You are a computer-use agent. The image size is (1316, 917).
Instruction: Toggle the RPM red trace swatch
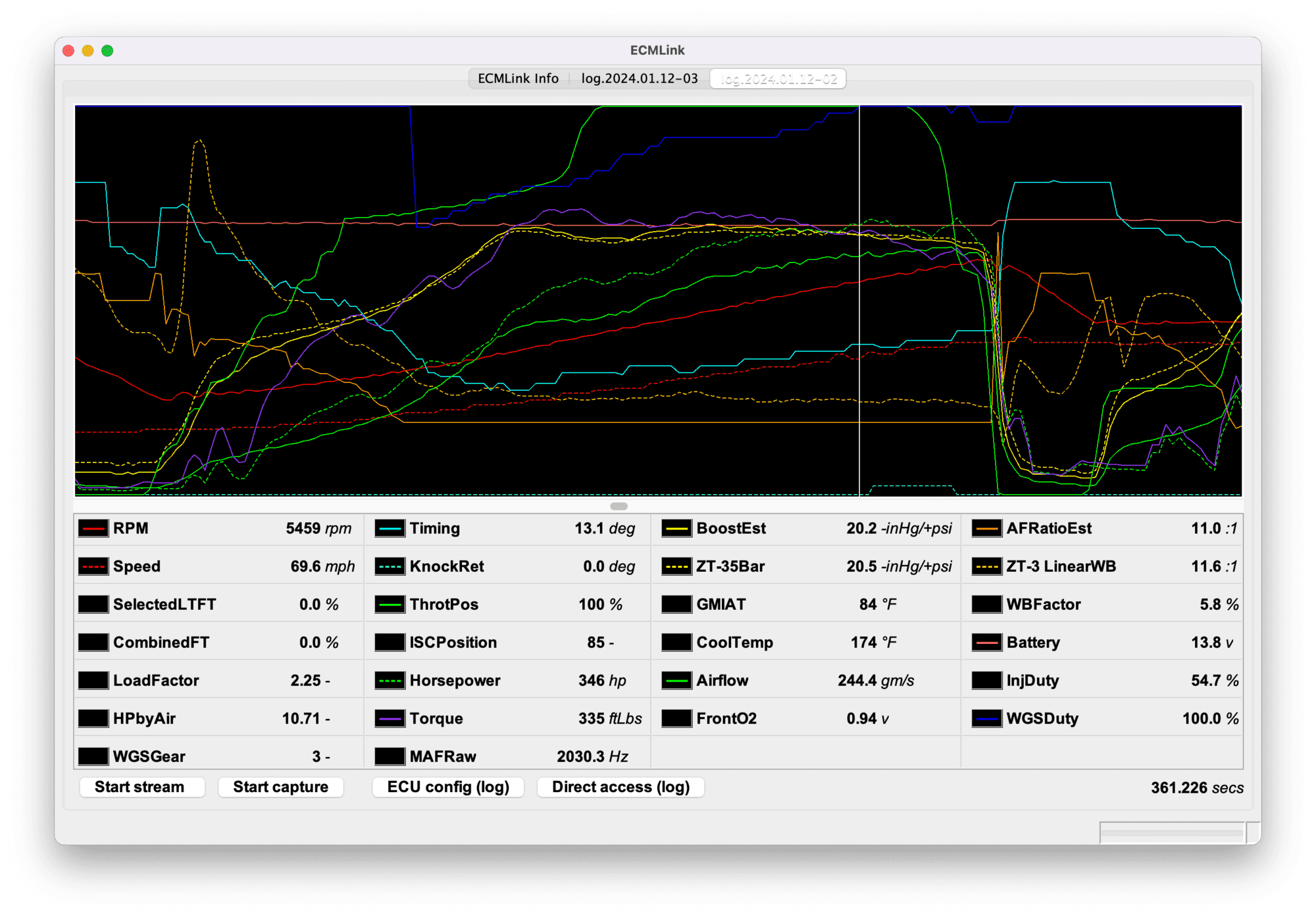93,528
